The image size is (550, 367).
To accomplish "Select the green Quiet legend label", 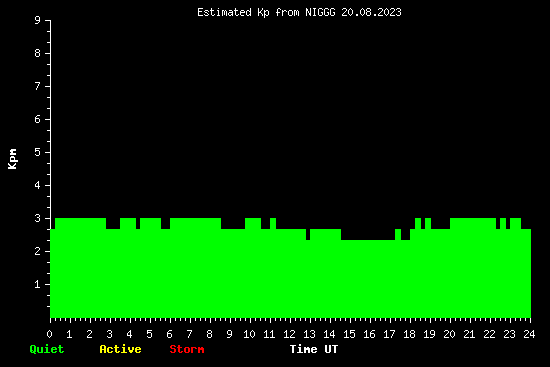I will point(47,349).
